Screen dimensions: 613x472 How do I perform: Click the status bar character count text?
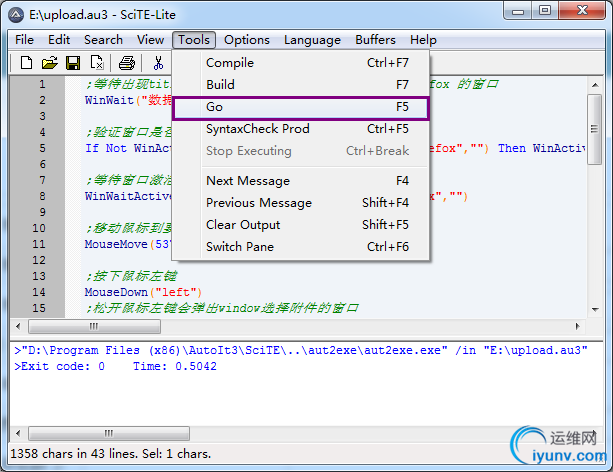tap(111, 454)
